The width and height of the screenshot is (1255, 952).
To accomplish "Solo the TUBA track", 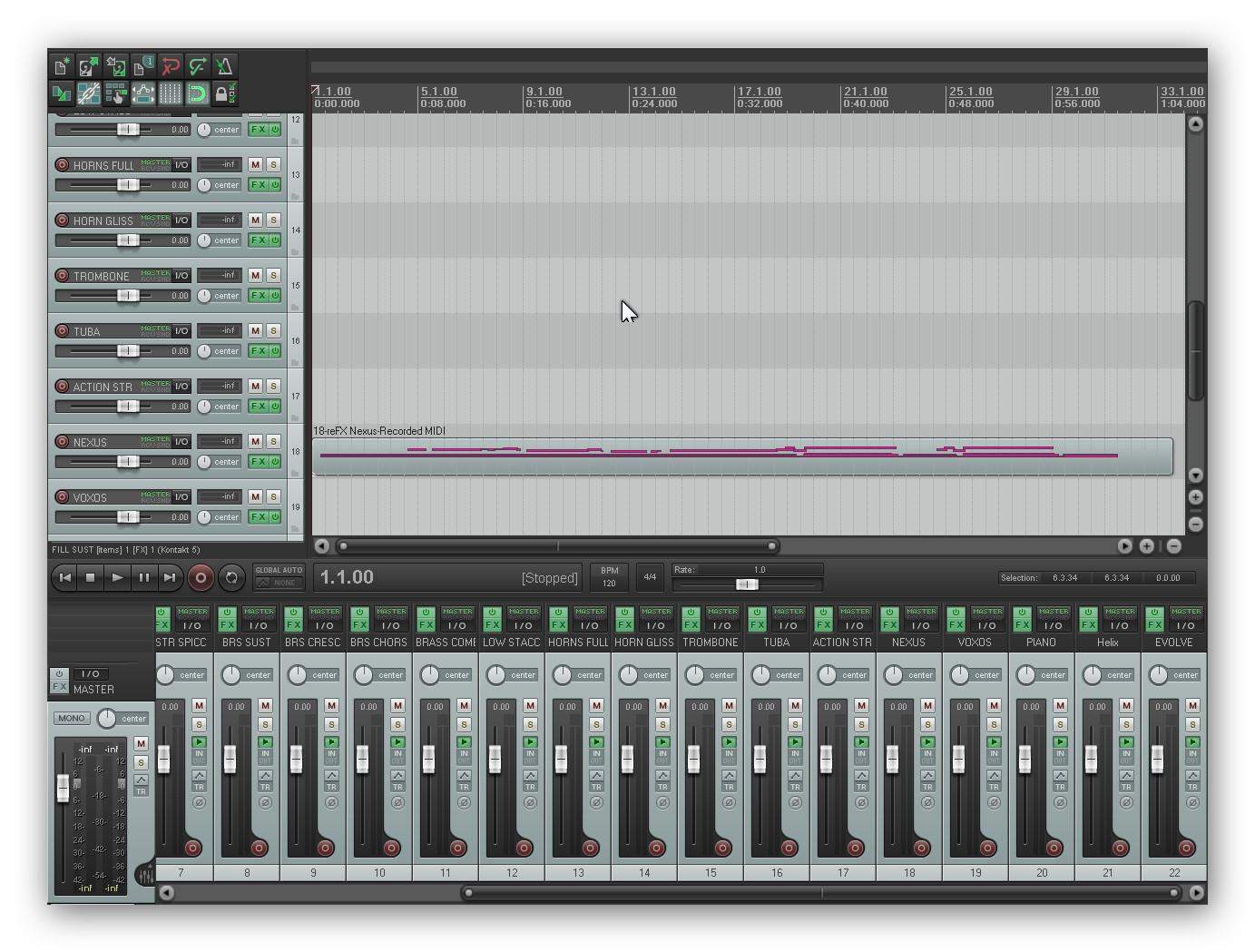I will (x=273, y=331).
